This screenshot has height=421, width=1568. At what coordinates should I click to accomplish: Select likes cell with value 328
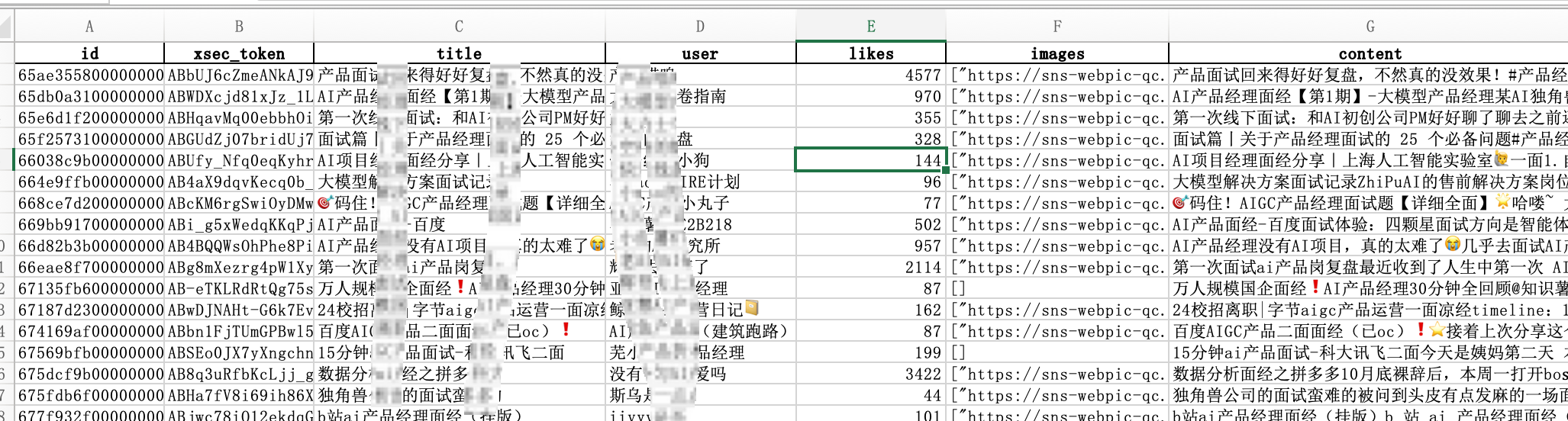[x=871, y=139]
